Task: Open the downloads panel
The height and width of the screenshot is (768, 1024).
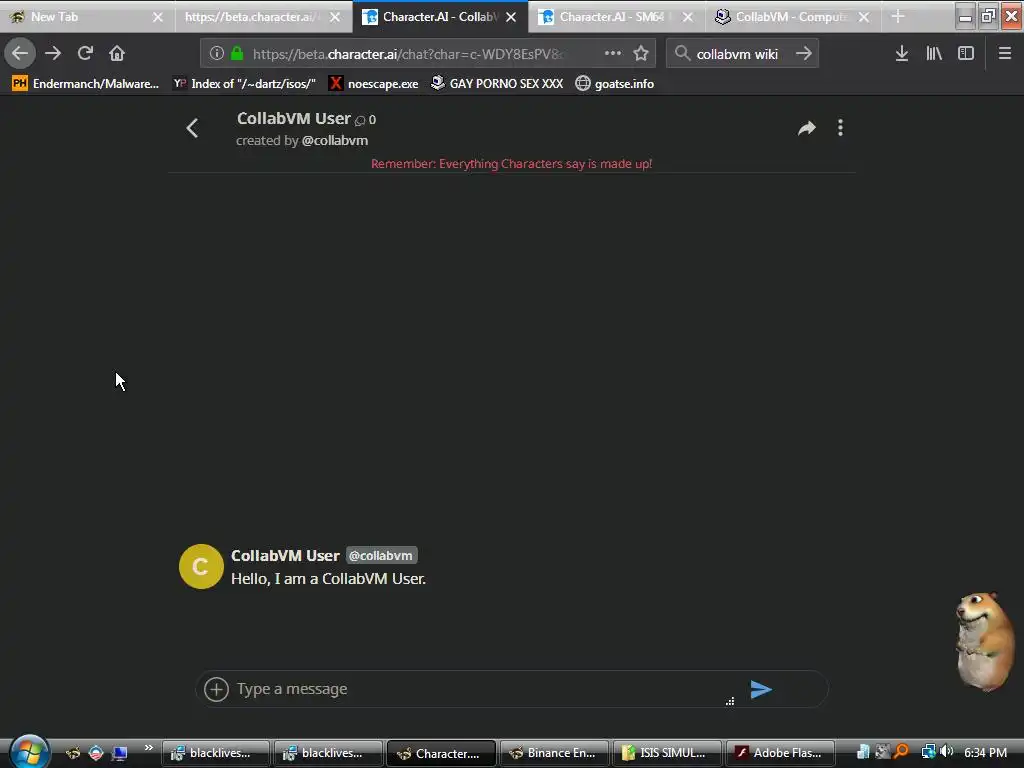Action: pos(902,54)
